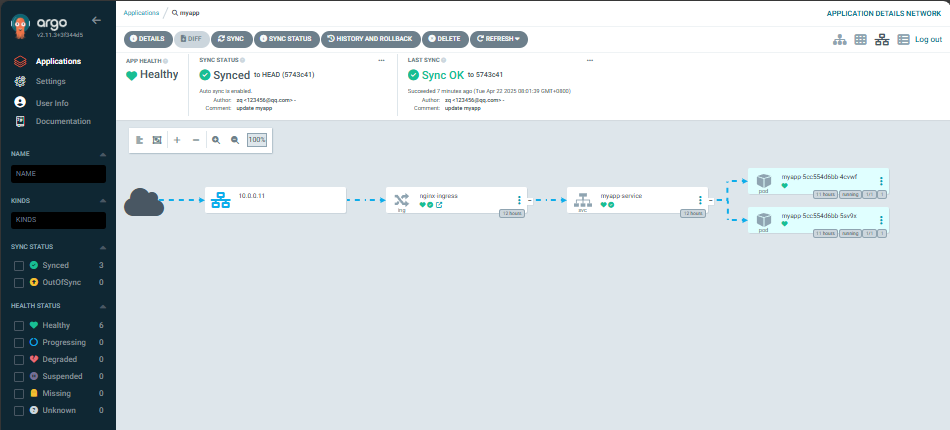Open the 5sv9x pod three-dot menu
Image resolution: width=950 pixels, height=430 pixels.
pos(881,220)
